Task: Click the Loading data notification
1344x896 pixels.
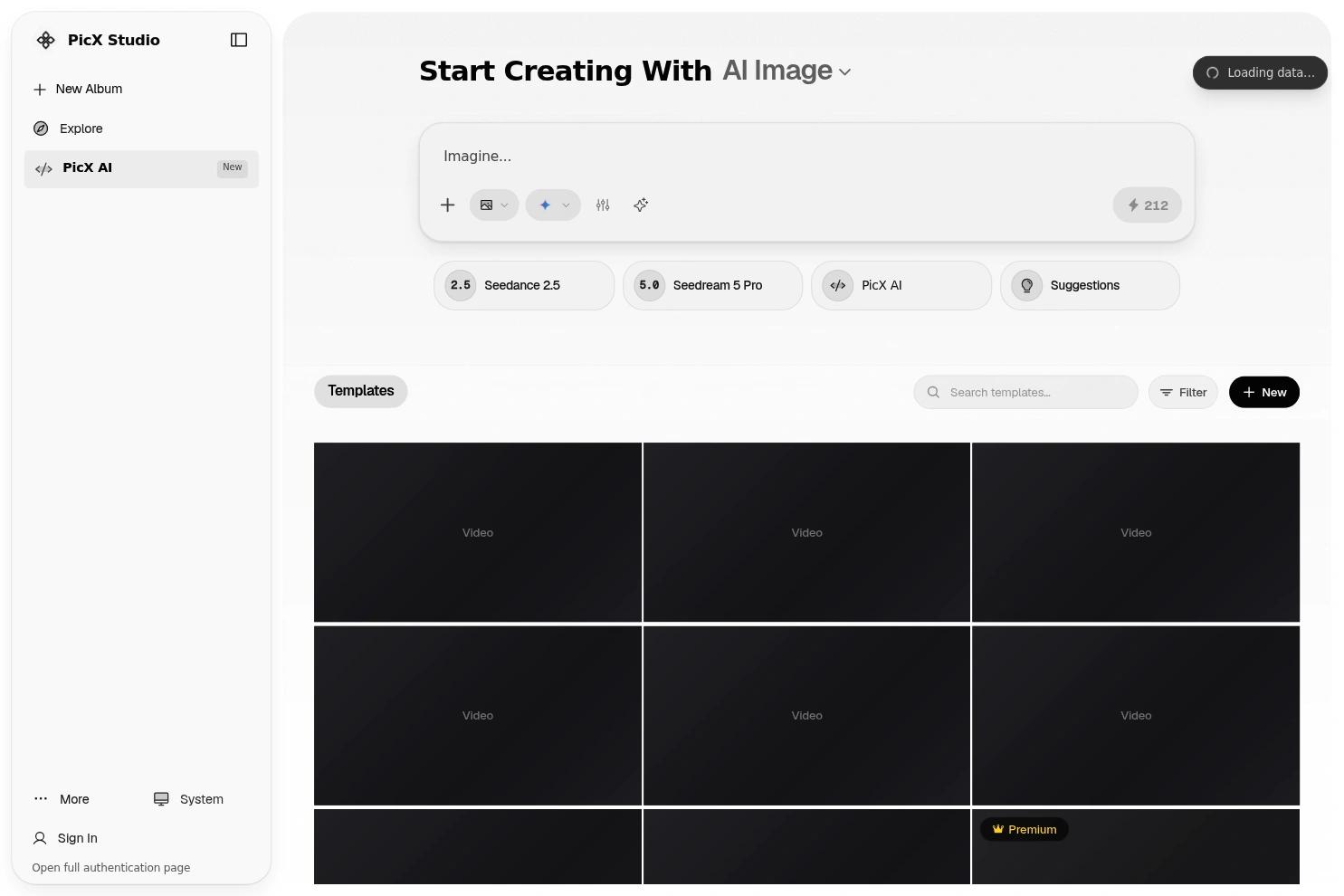Action: click(1260, 72)
